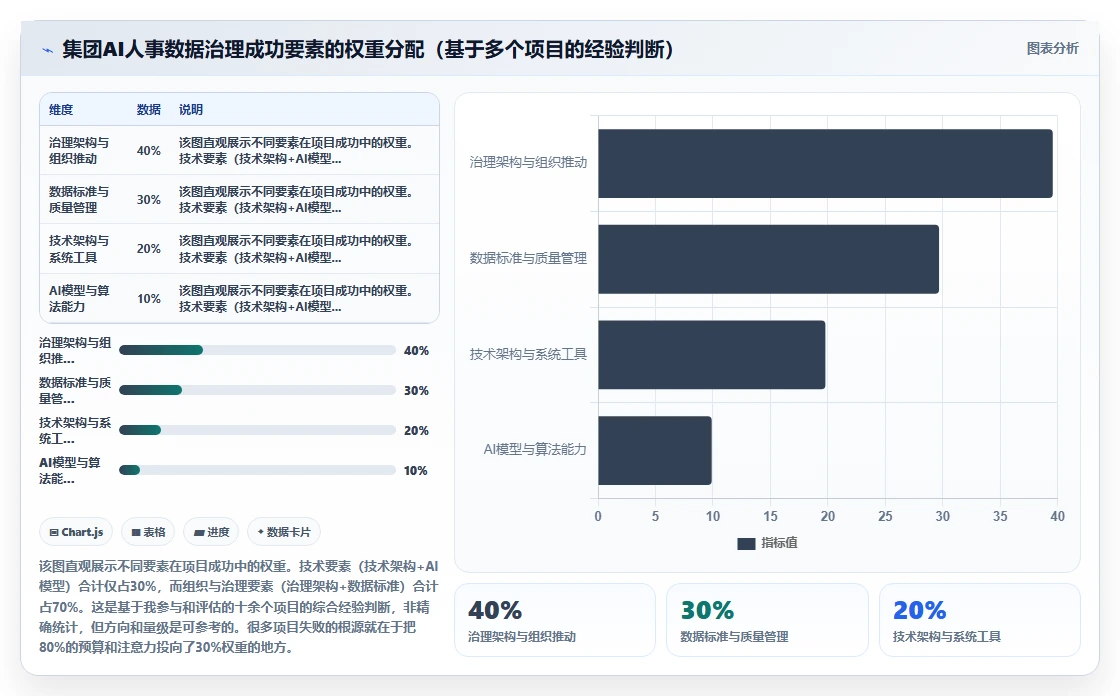Click the description in the 10% table row
This screenshot has height=696, width=1120.
(x=296, y=299)
